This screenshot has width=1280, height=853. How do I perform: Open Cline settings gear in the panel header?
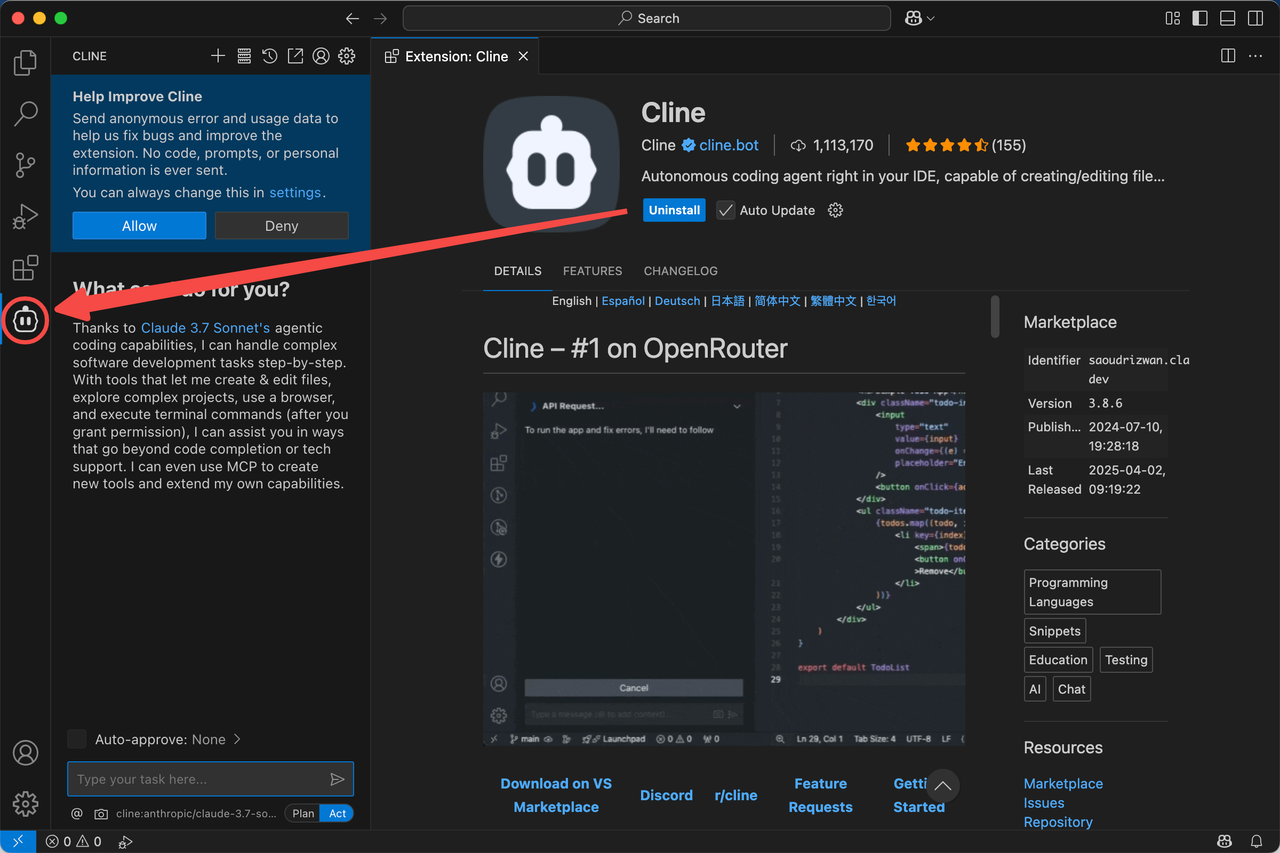click(x=347, y=56)
